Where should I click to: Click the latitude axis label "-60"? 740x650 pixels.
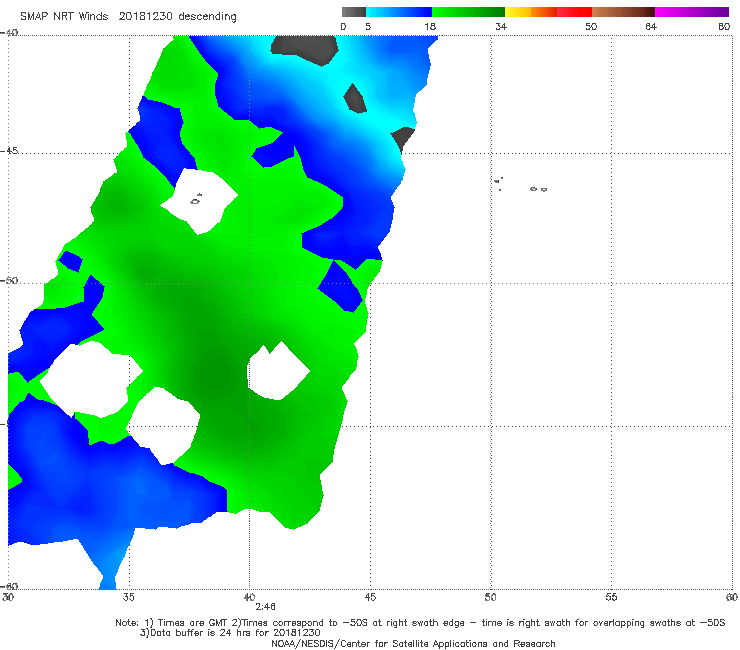tap(9, 586)
